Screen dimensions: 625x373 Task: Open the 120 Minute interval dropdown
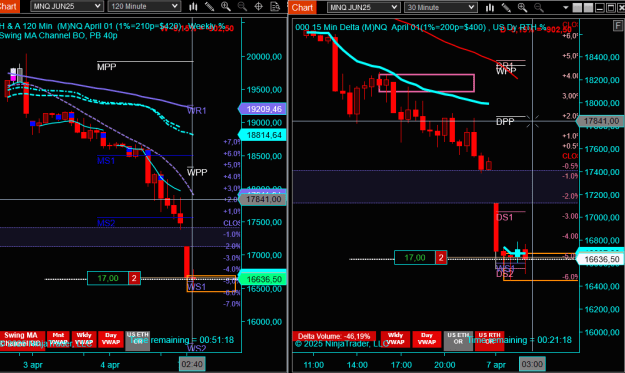tap(144, 6)
